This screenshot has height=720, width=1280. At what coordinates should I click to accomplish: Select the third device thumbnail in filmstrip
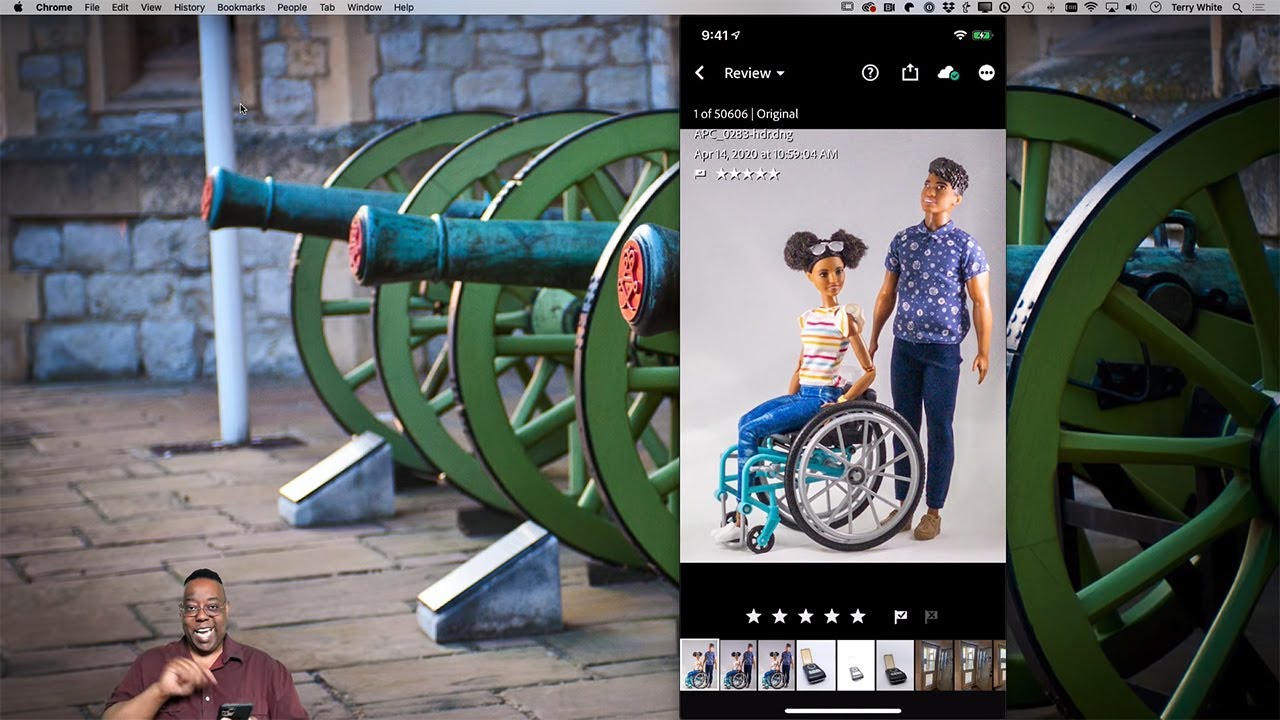click(x=895, y=665)
